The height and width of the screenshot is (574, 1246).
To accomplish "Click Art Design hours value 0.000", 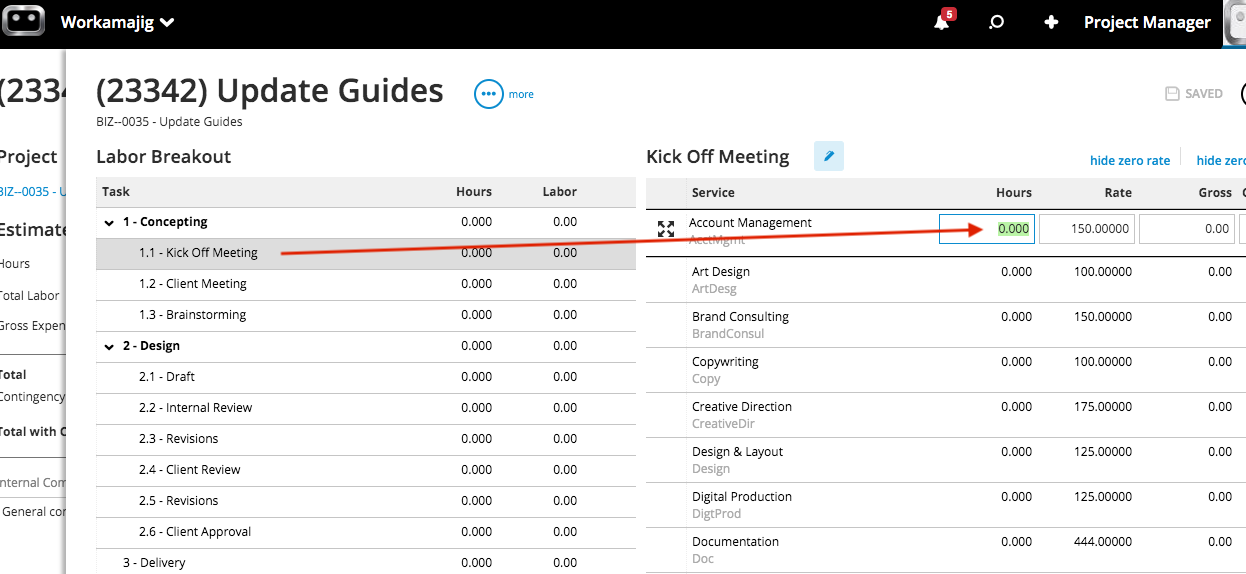I will click(1016, 272).
